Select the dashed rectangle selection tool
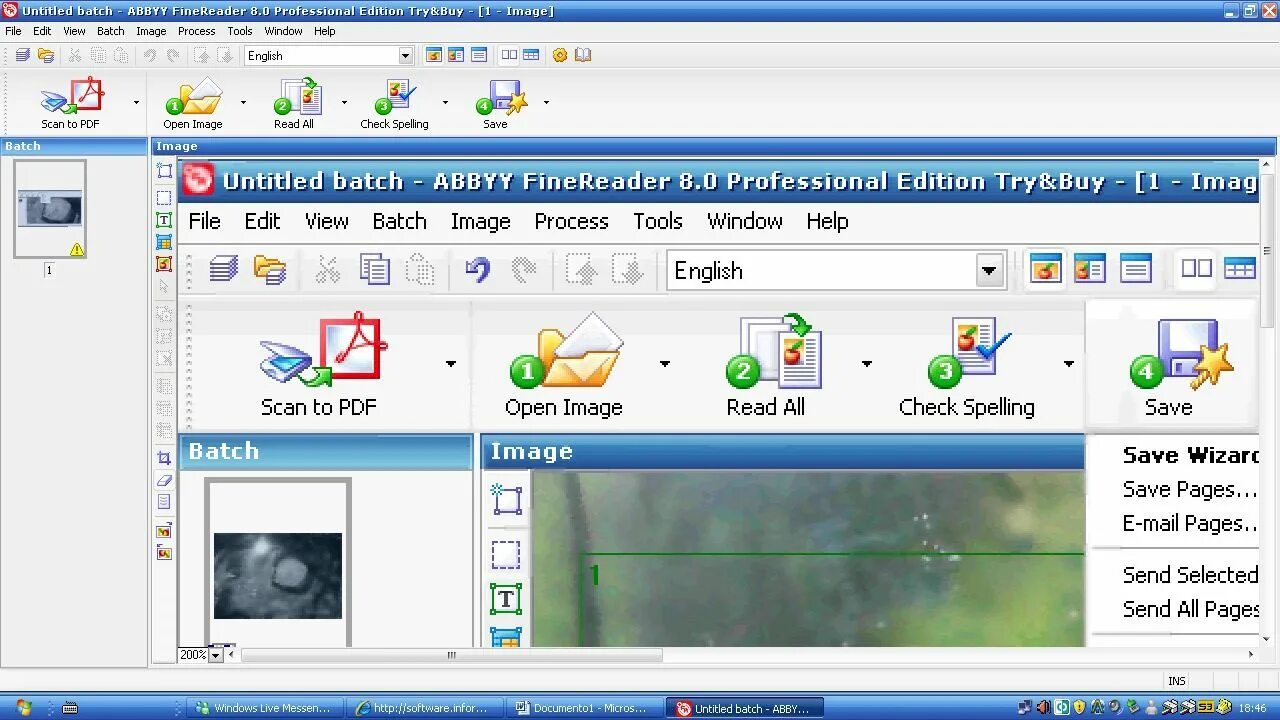1280x720 pixels. 164,197
